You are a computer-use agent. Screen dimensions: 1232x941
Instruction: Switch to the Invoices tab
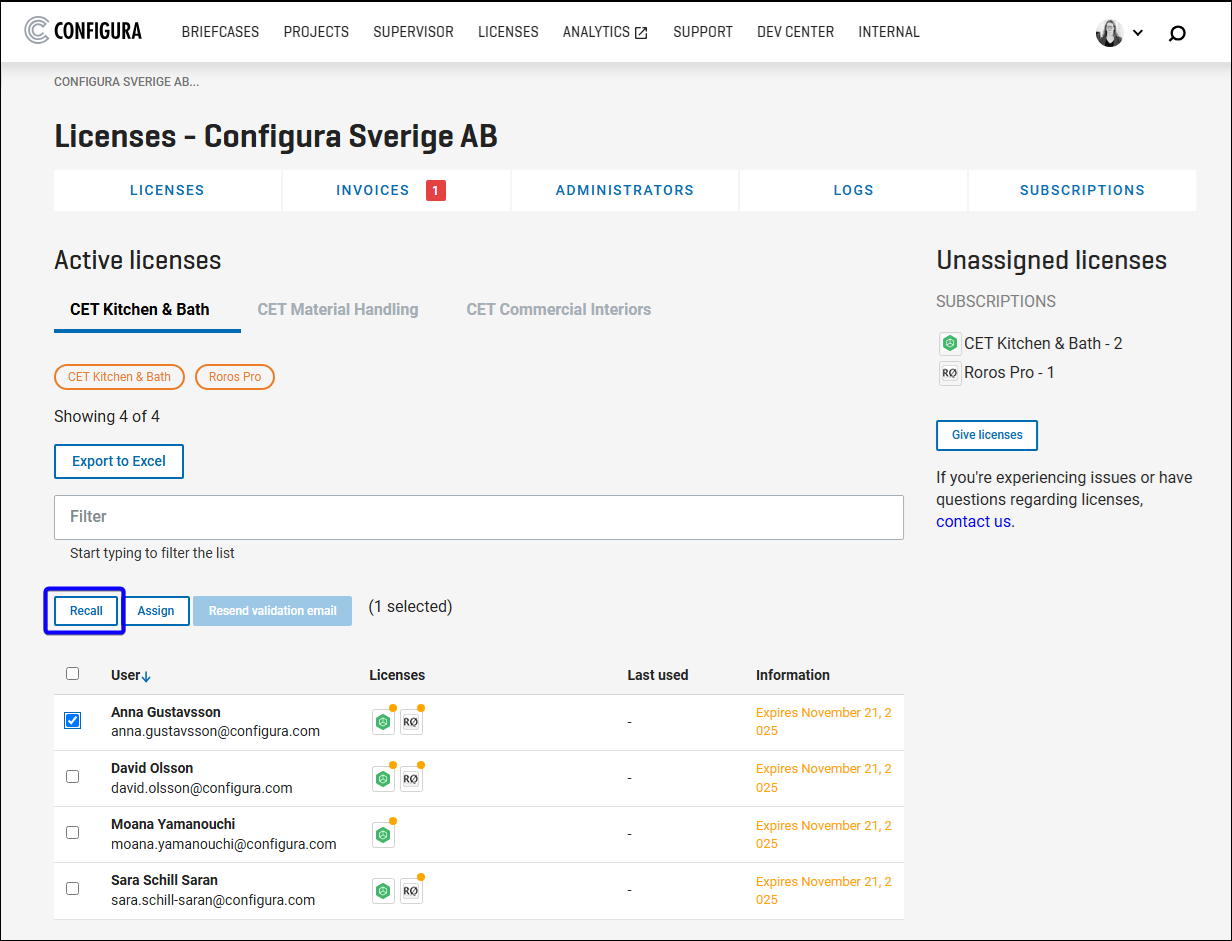[396, 190]
